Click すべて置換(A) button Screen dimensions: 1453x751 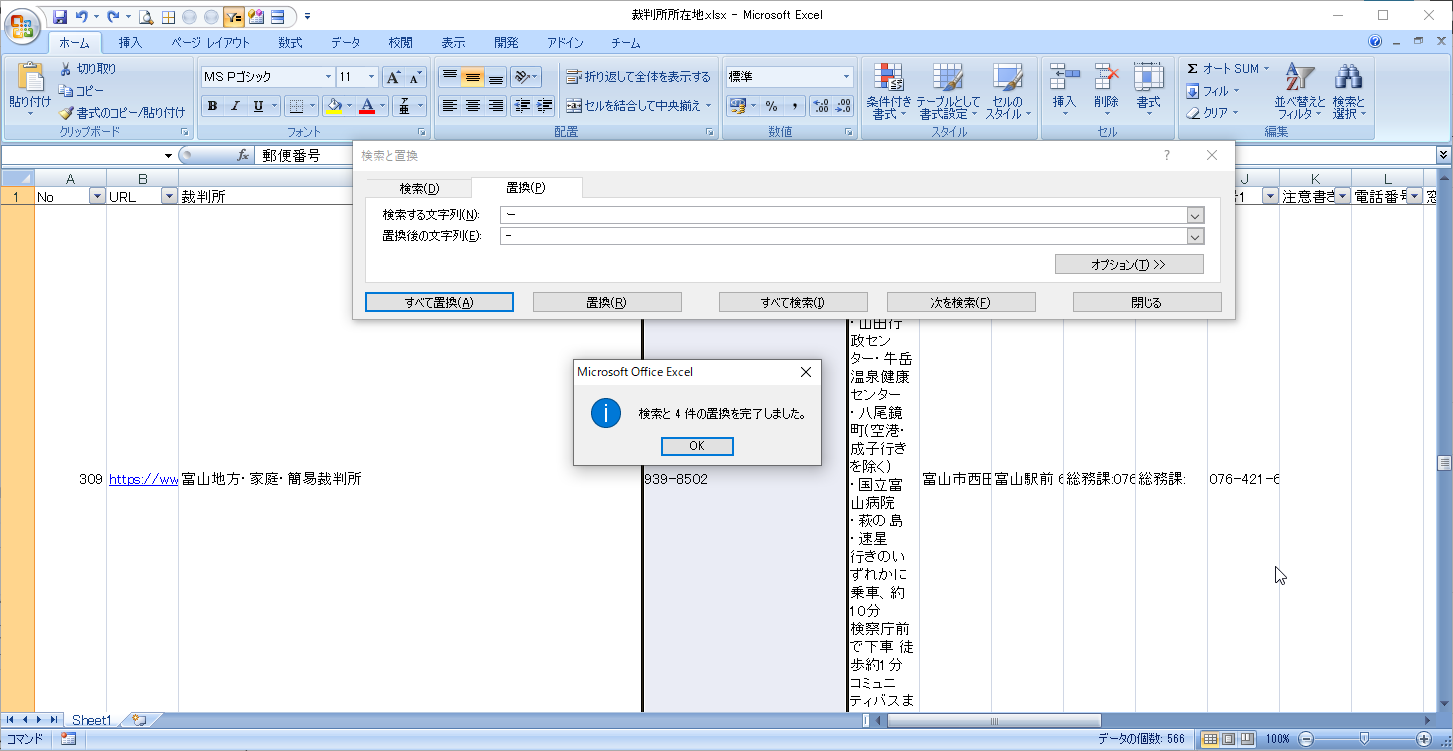click(439, 303)
